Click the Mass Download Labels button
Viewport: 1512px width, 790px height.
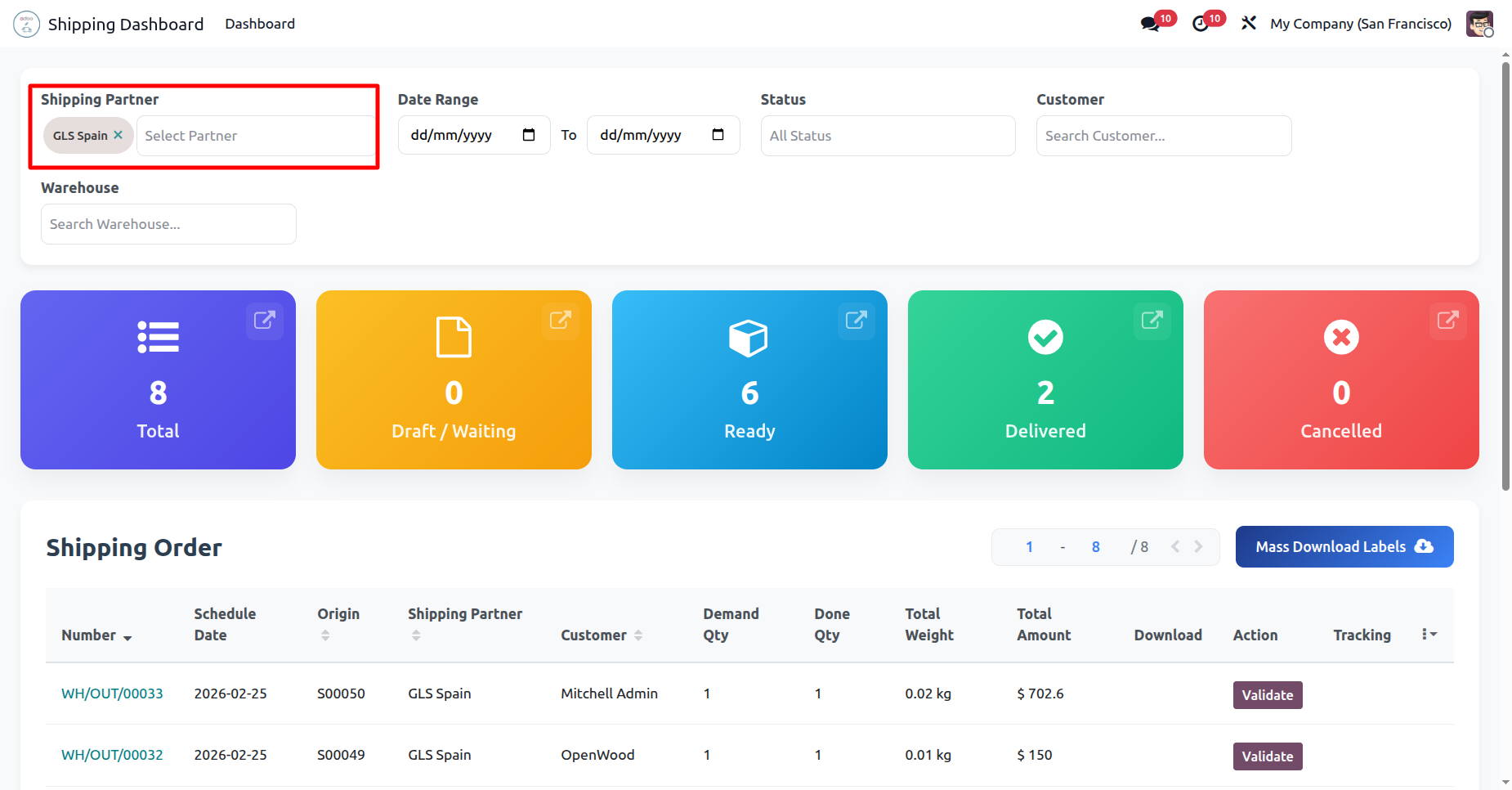point(1344,546)
